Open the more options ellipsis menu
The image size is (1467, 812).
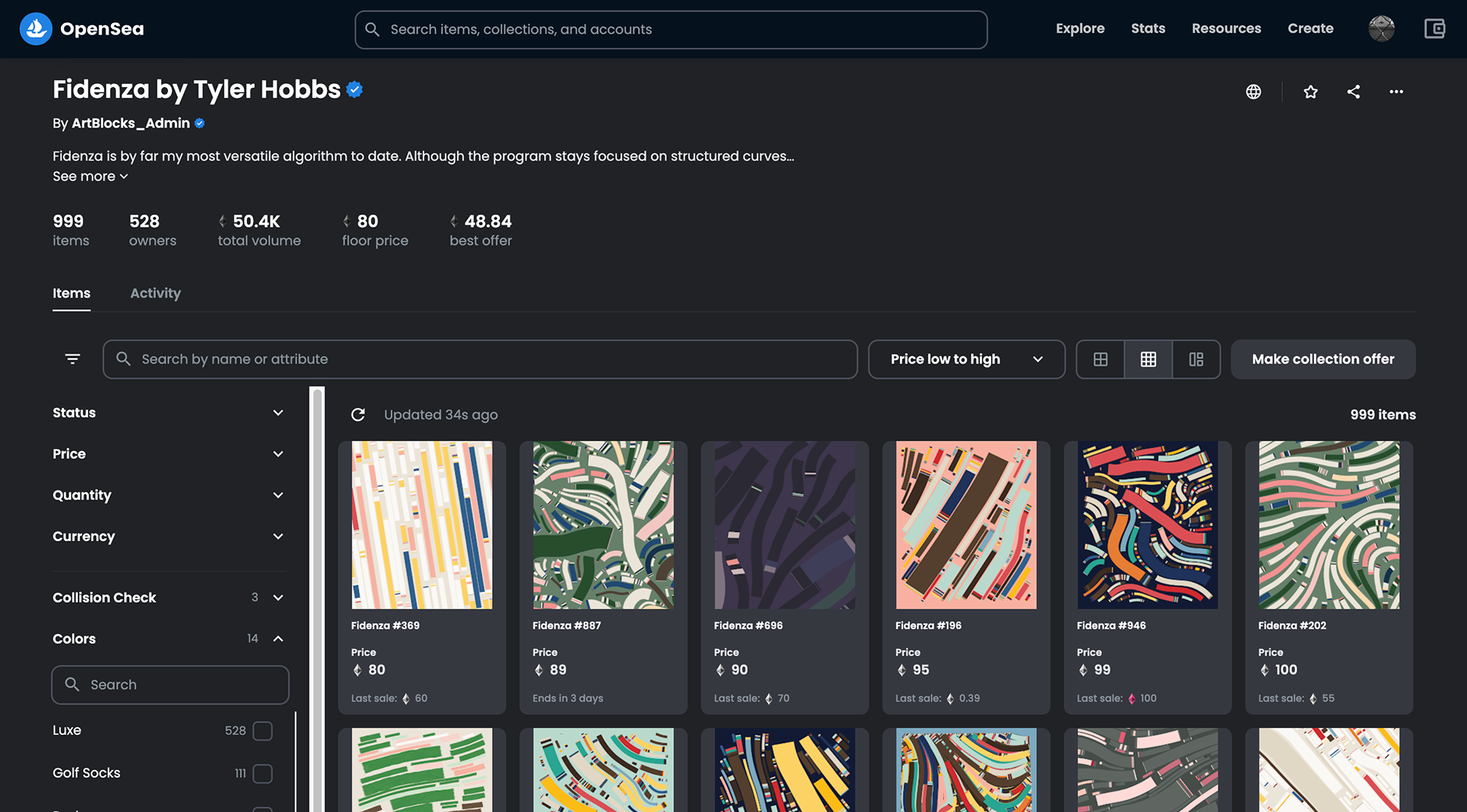coord(1396,92)
